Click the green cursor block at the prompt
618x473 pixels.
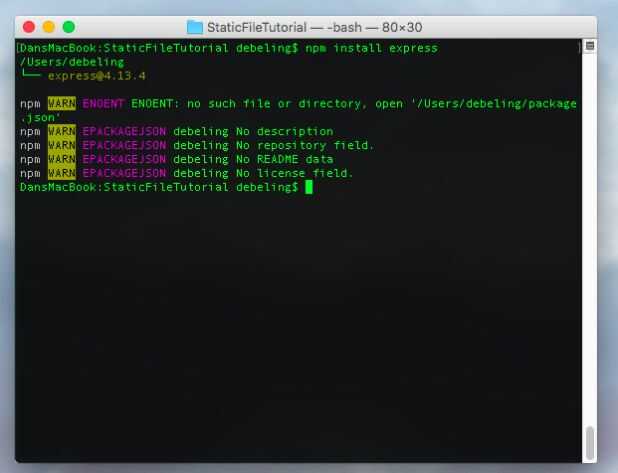(309, 187)
